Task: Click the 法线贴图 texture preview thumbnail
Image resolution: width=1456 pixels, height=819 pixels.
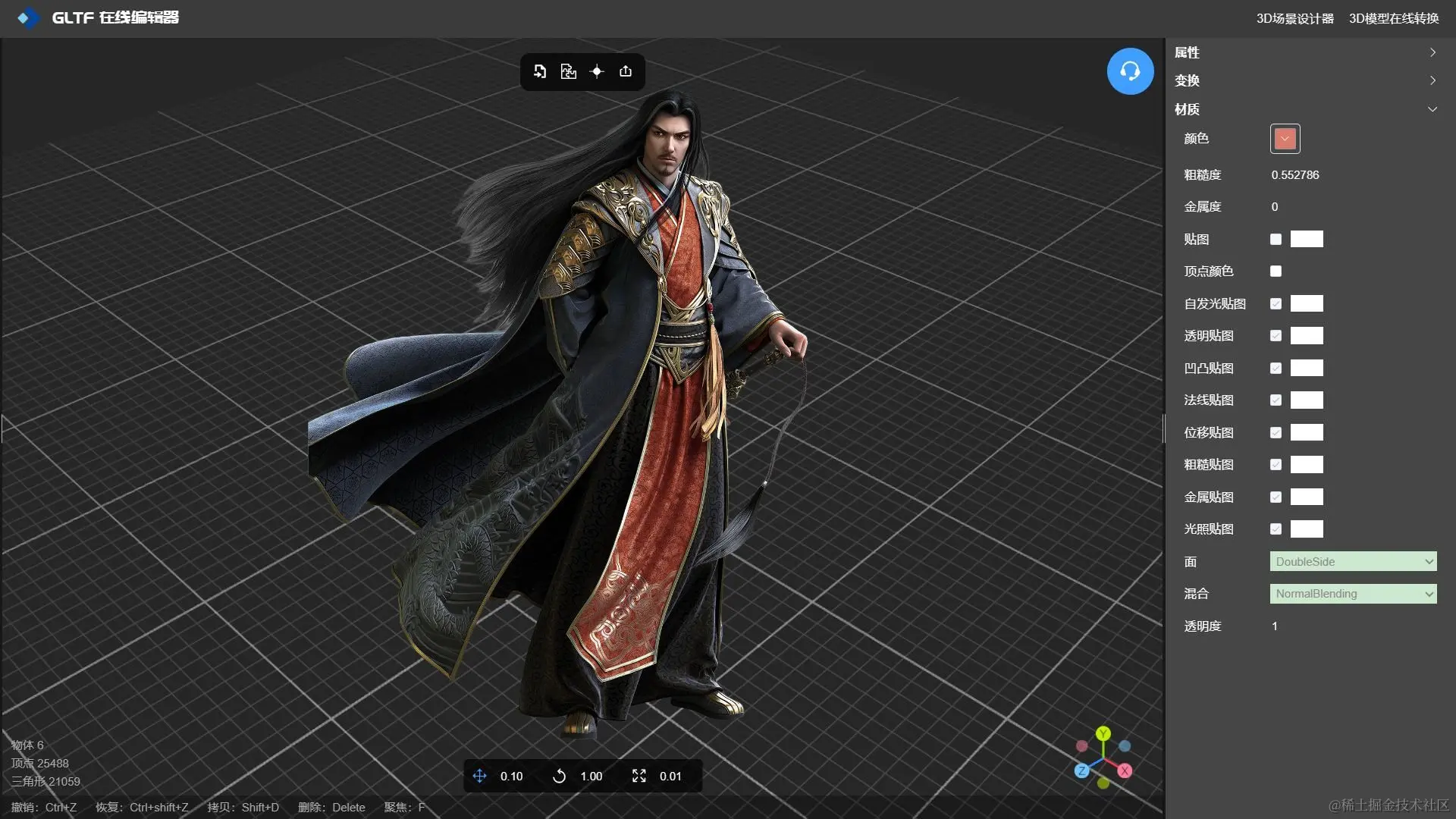Action: click(1307, 400)
